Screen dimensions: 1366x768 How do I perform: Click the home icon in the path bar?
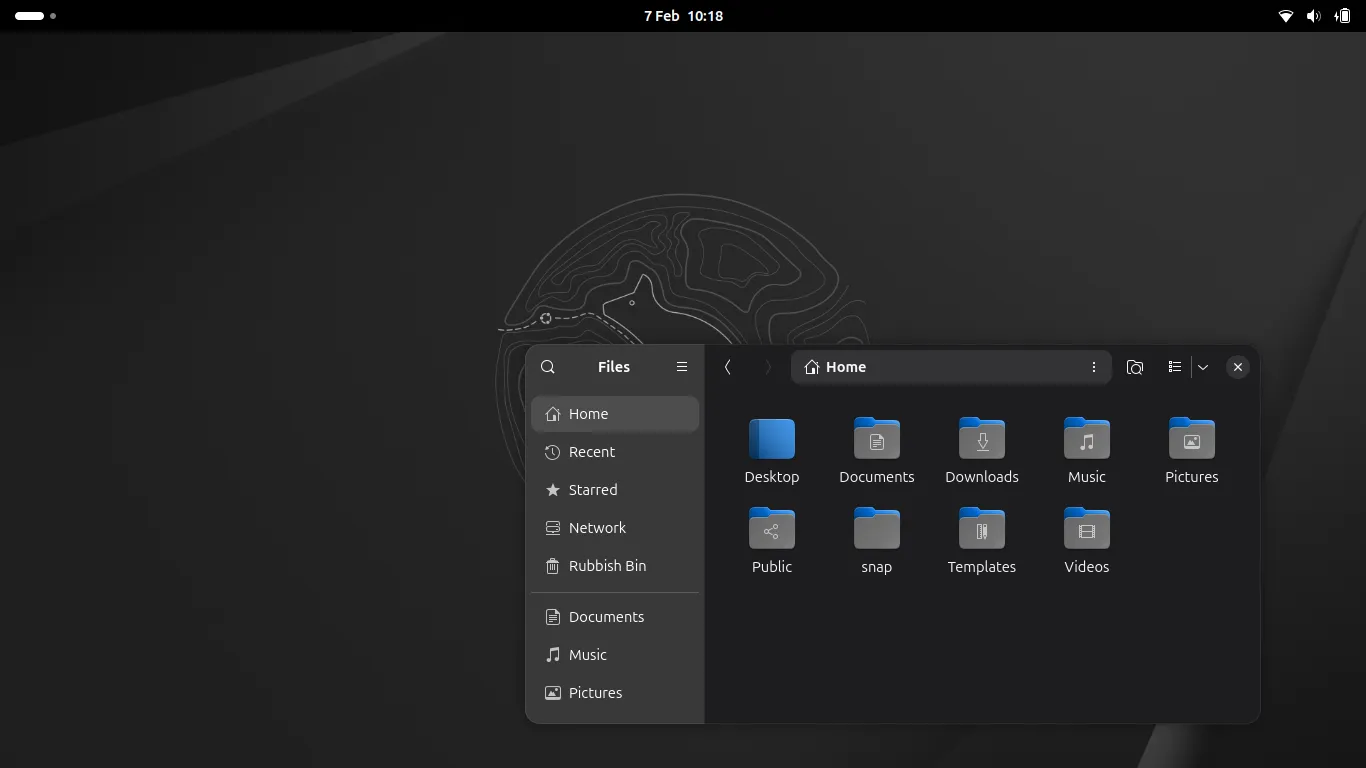[810, 367]
